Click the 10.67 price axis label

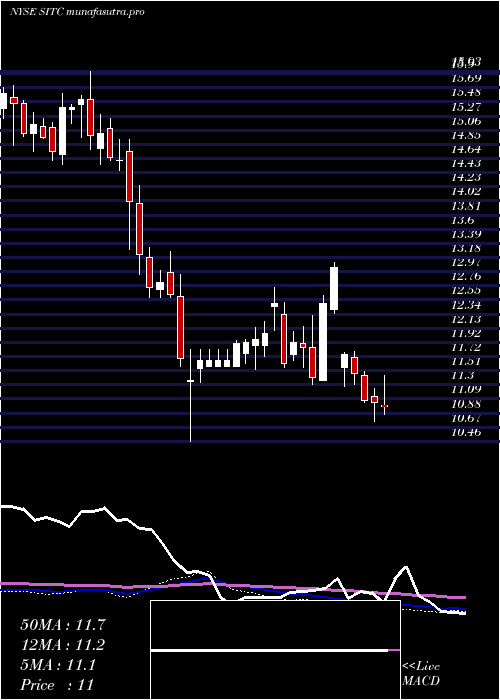tap(466, 418)
